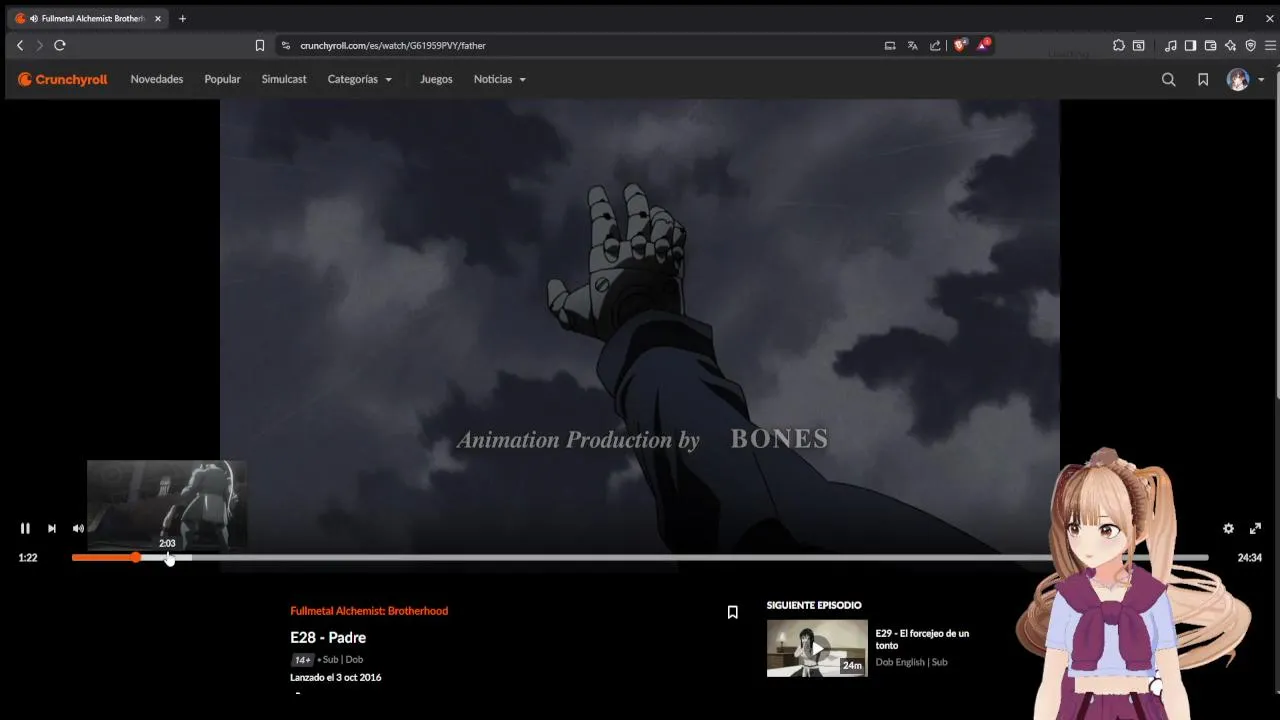View site information icon in the address bar
1280x720 pixels.
click(x=286, y=45)
